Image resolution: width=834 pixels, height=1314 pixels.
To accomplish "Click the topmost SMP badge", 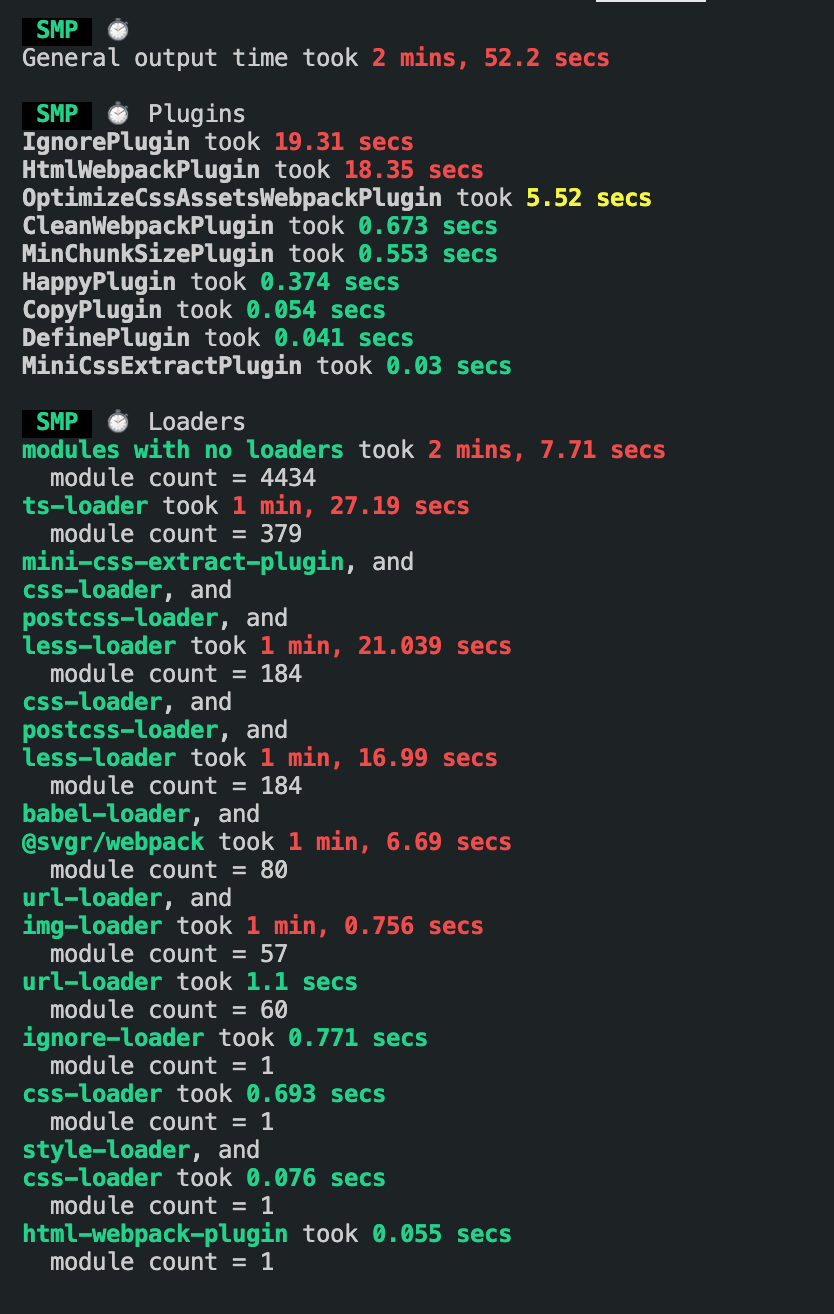I will [x=57, y=30].
